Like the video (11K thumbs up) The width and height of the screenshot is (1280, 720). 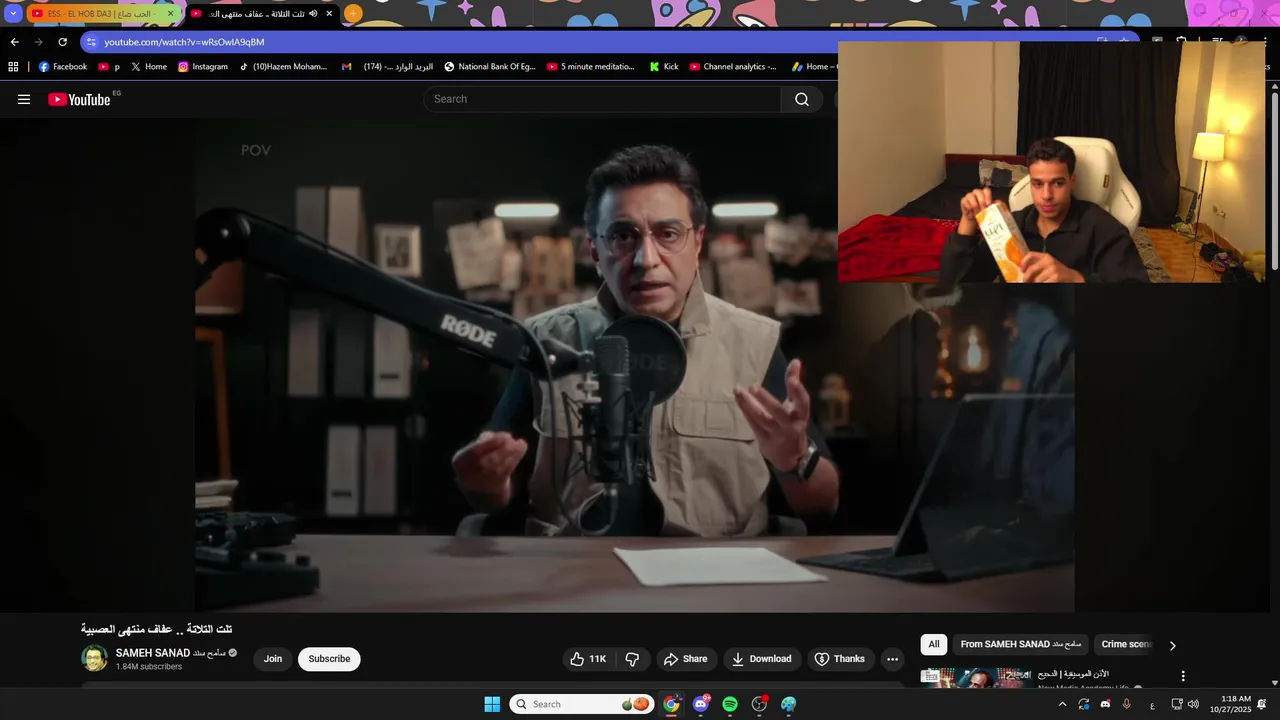[588, 659]
